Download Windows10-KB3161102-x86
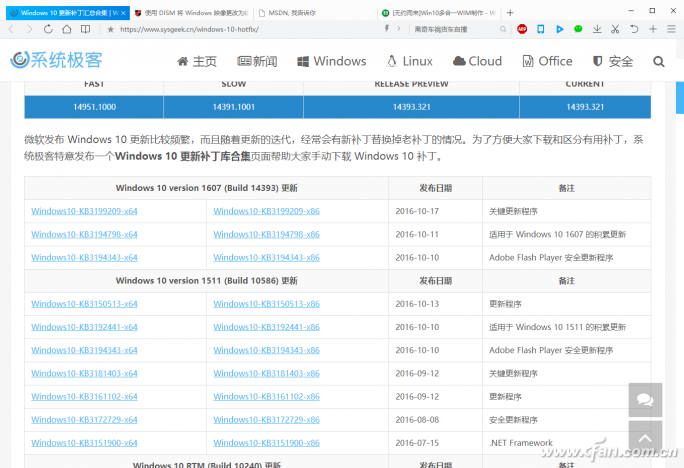Viewport: 684px width, 468px height. [x=267, y=396]
